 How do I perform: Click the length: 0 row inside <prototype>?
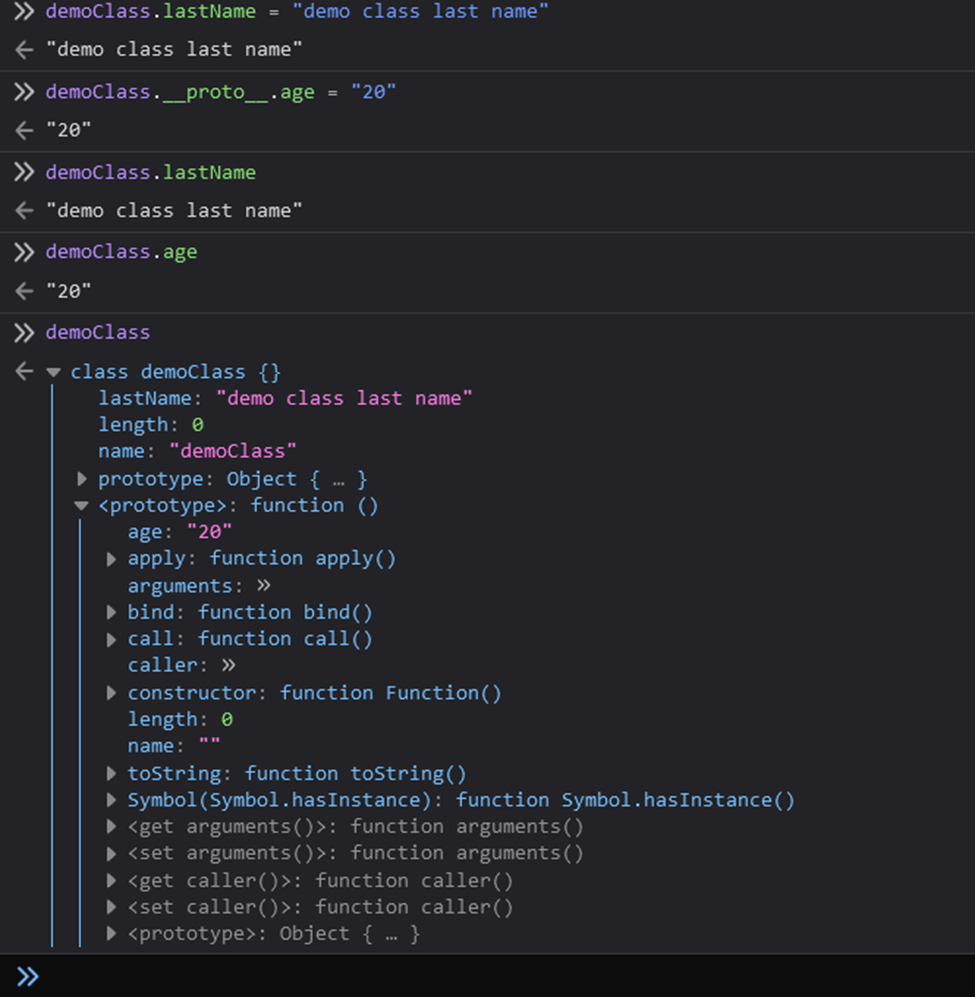click(181, 719)
